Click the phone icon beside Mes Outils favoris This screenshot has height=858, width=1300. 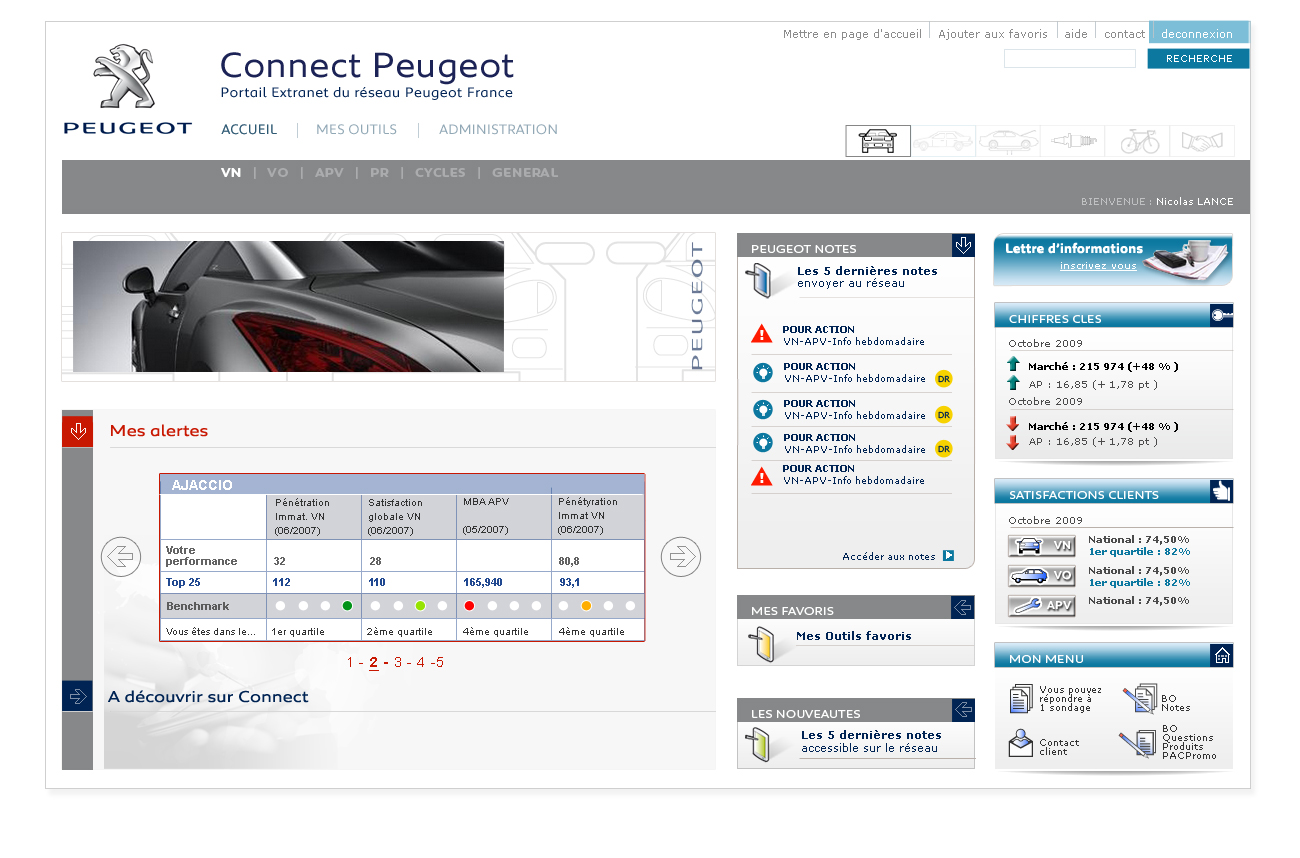(762, 644)
